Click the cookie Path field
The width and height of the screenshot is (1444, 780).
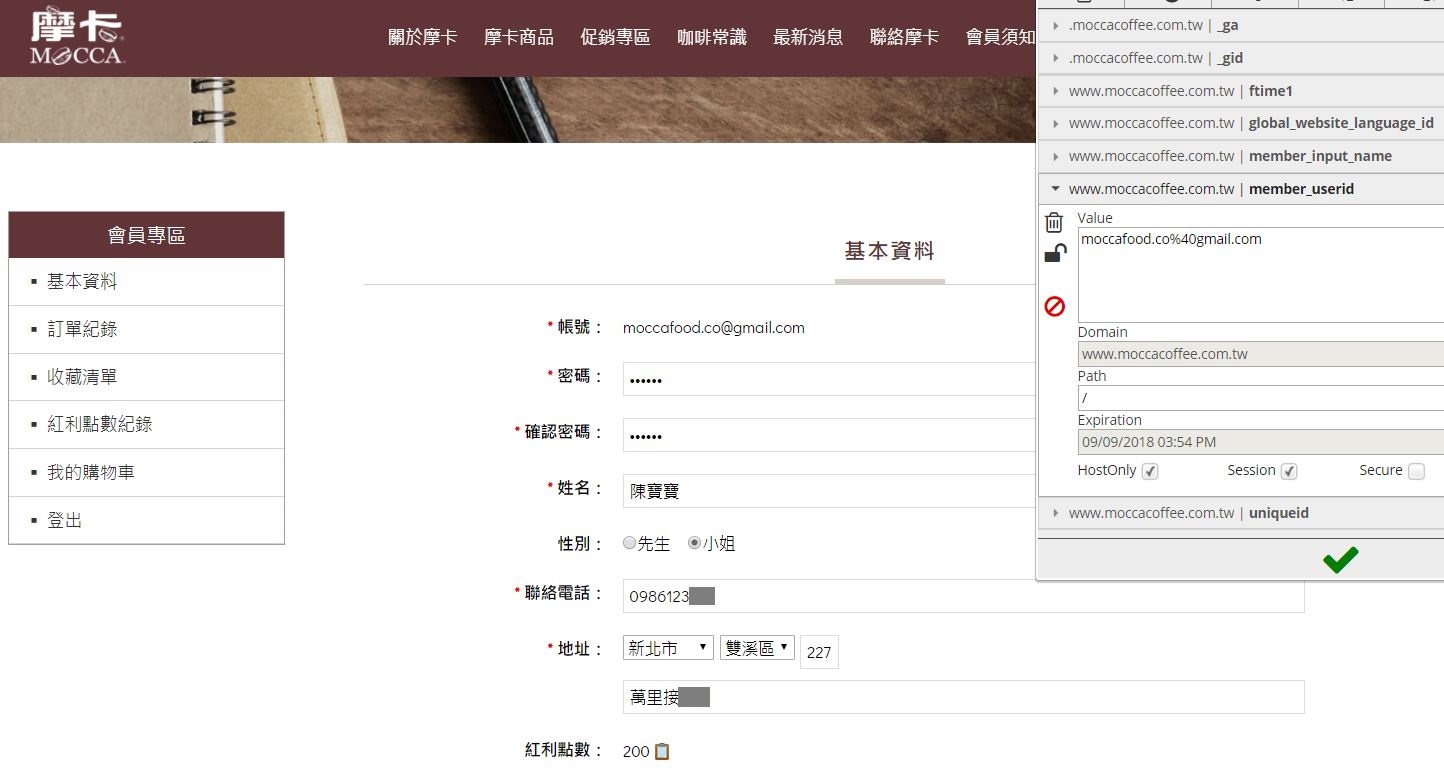point(1261,398)
